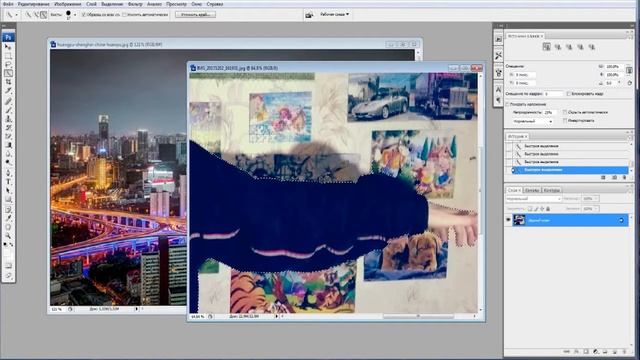This screenshot has width=640, height=360.
Task: Toggle 'Invert' checkbox in Clone Source
Action: 565,121
